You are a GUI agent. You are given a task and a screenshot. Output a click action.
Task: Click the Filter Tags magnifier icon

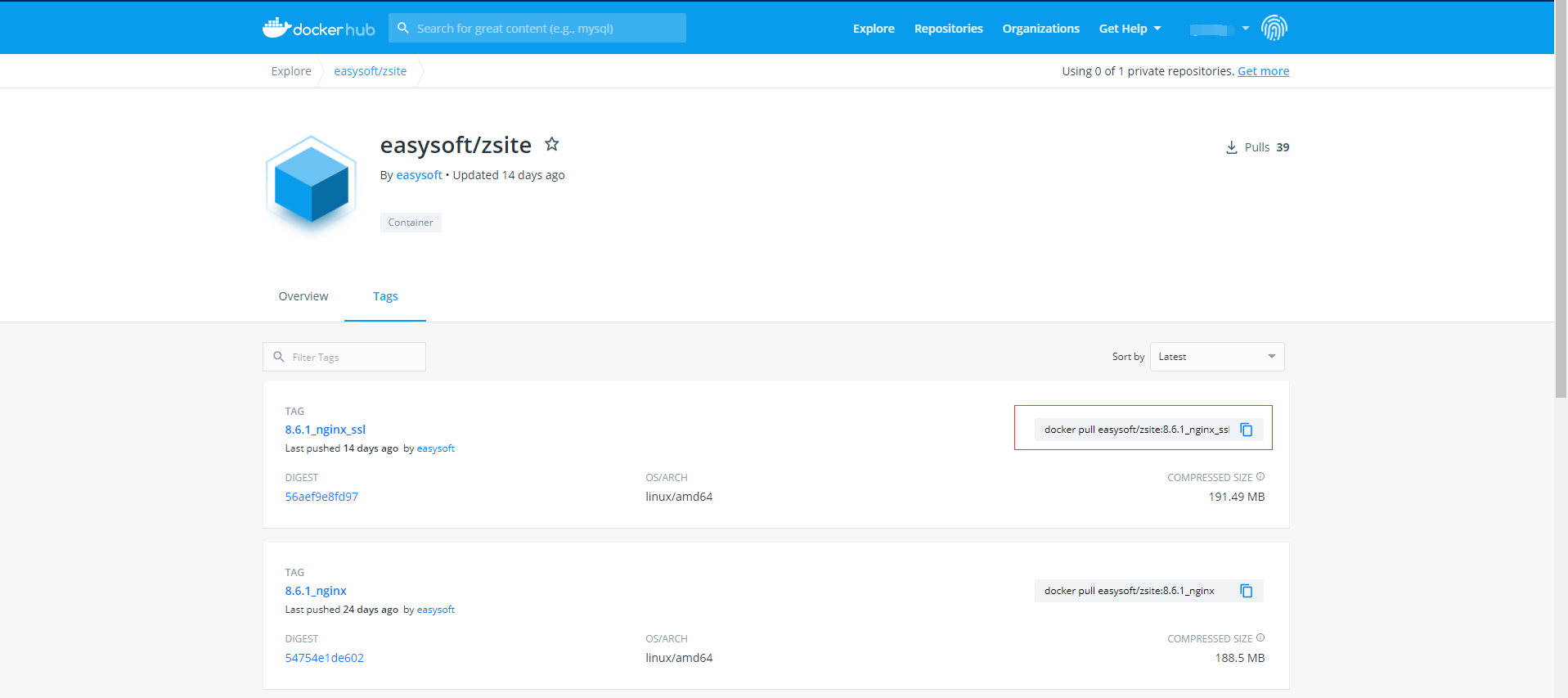(279, 357)
